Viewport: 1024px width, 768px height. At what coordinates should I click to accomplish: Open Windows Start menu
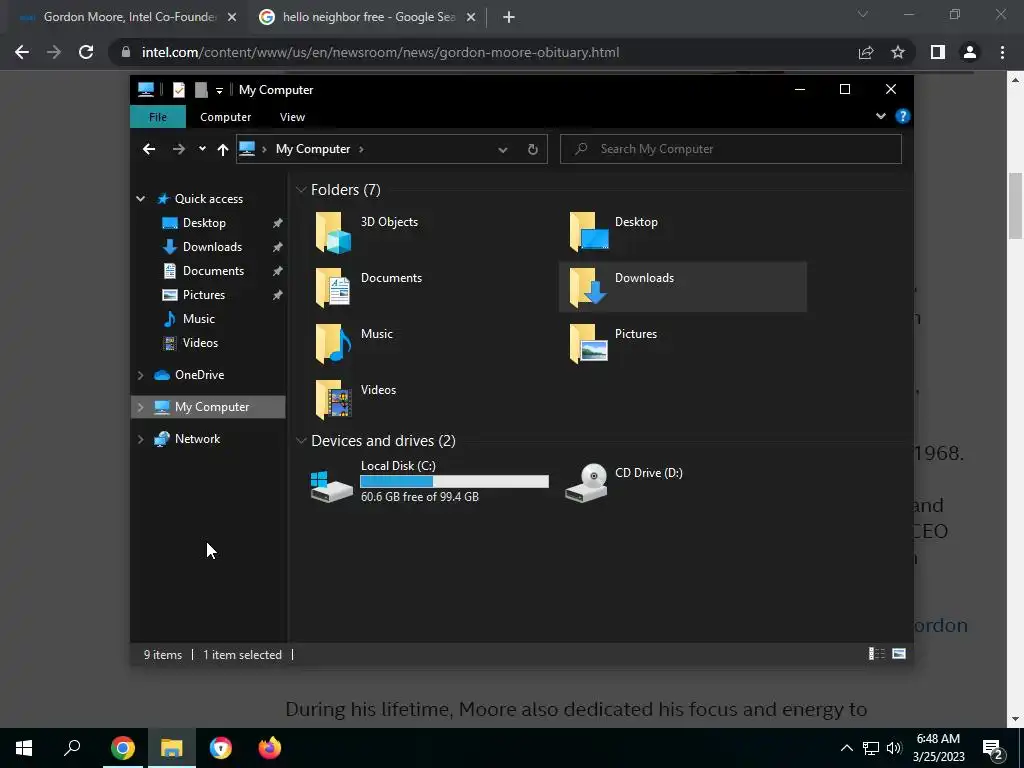(24, 748)
